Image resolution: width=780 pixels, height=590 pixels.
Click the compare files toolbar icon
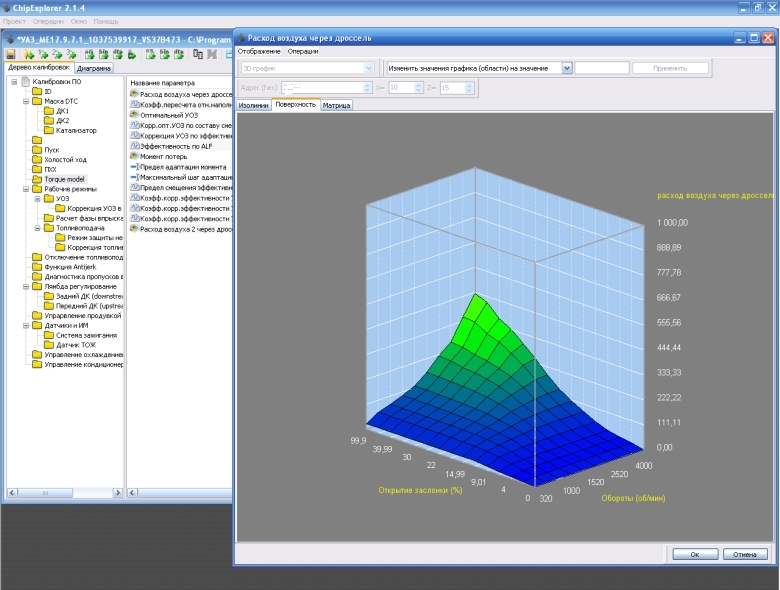click(198, 54)
